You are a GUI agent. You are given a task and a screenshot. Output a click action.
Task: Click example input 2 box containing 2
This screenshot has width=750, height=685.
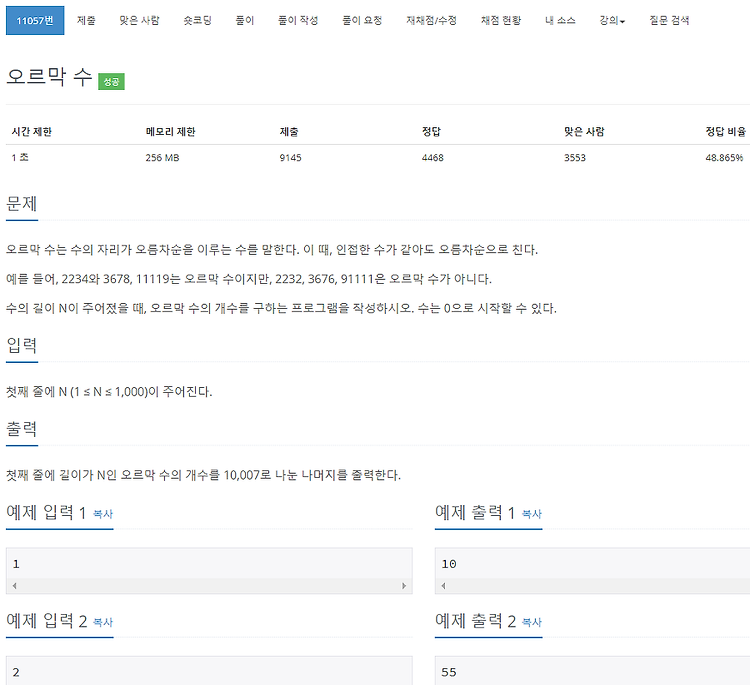tap(209, 671)
